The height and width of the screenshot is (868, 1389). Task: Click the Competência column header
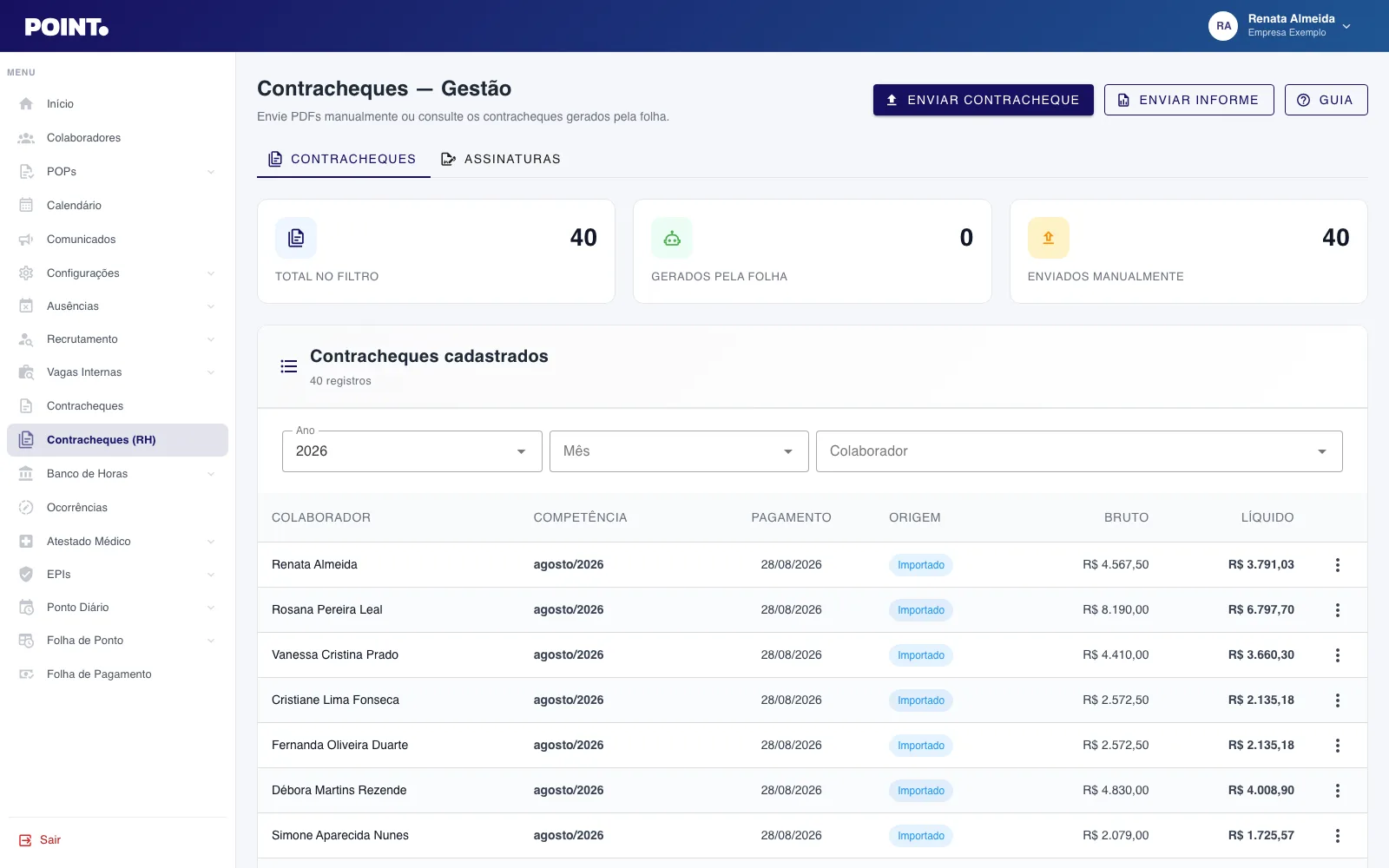click(580, 517)
